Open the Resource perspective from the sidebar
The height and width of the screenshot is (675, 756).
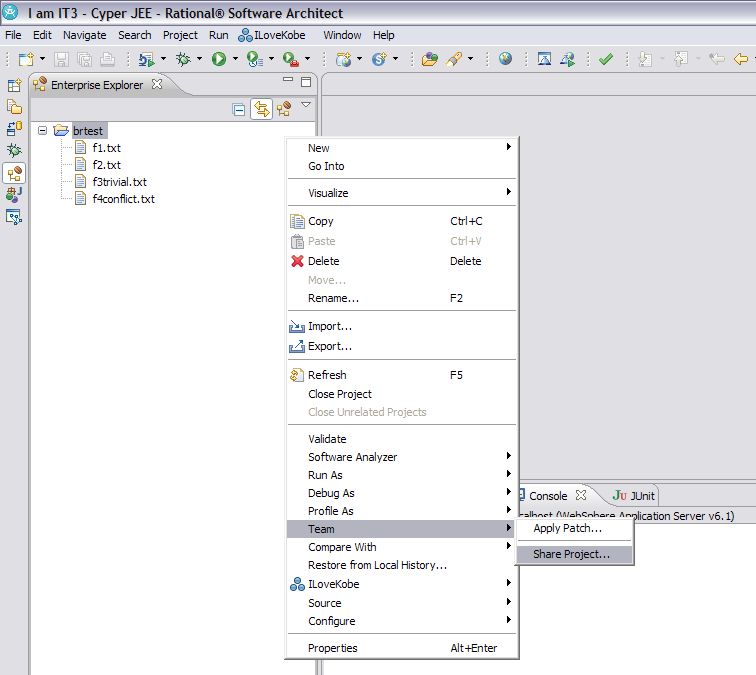click(14, 107)
